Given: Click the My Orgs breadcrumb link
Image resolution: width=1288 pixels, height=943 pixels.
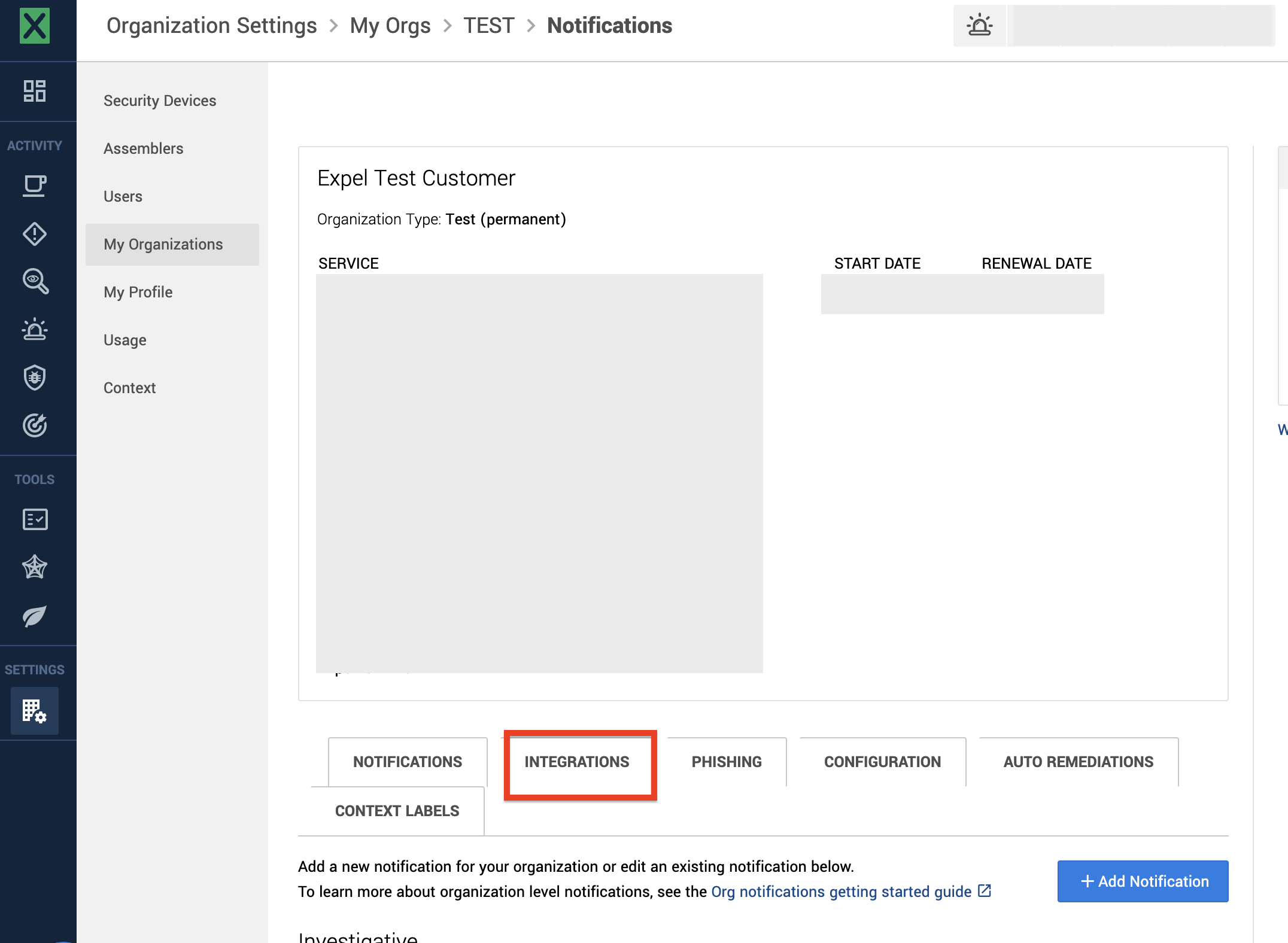Looking at the screenshot, I should click(x=390, y=25).
